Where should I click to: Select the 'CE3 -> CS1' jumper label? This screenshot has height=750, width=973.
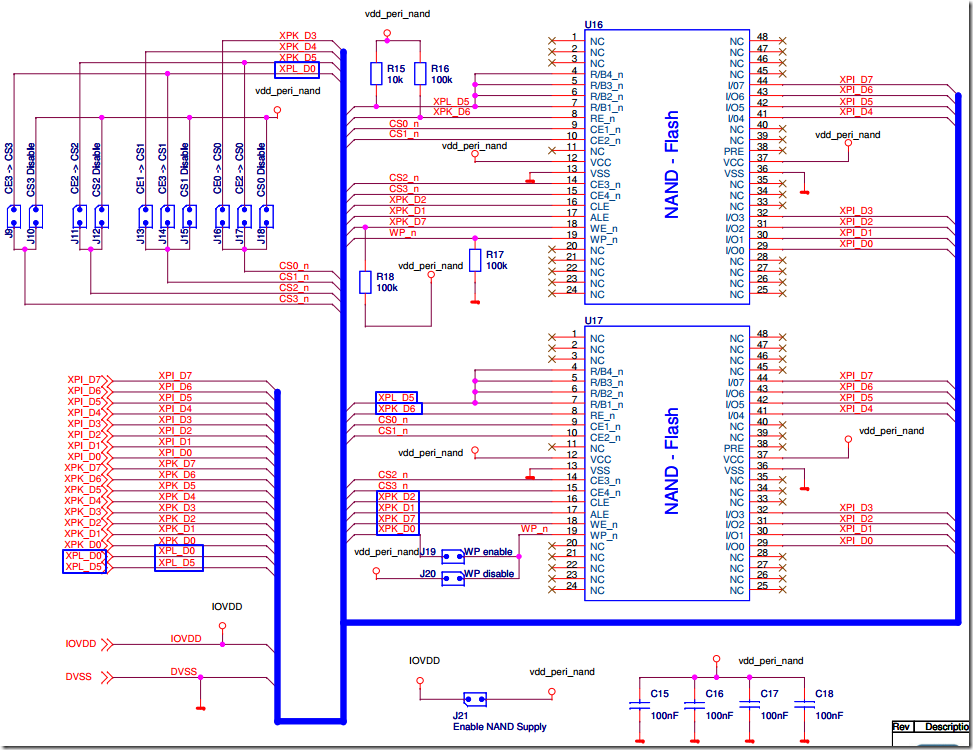click(163, 168)
